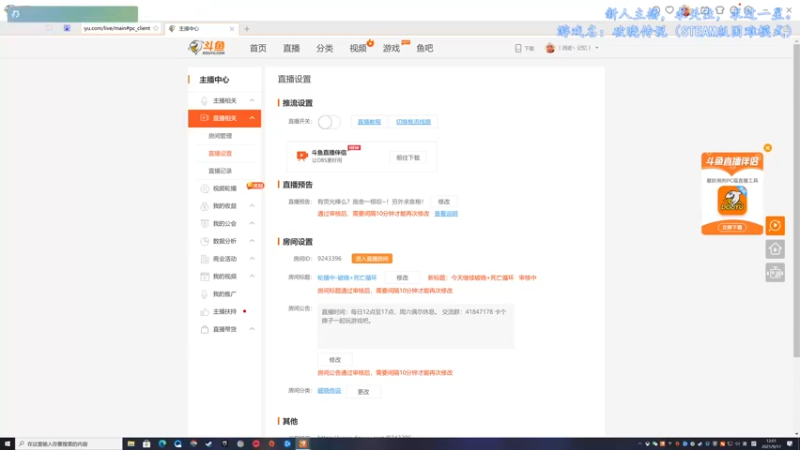Open the 直播教程 link
The image size is (800, 450).
pos(369,122)
